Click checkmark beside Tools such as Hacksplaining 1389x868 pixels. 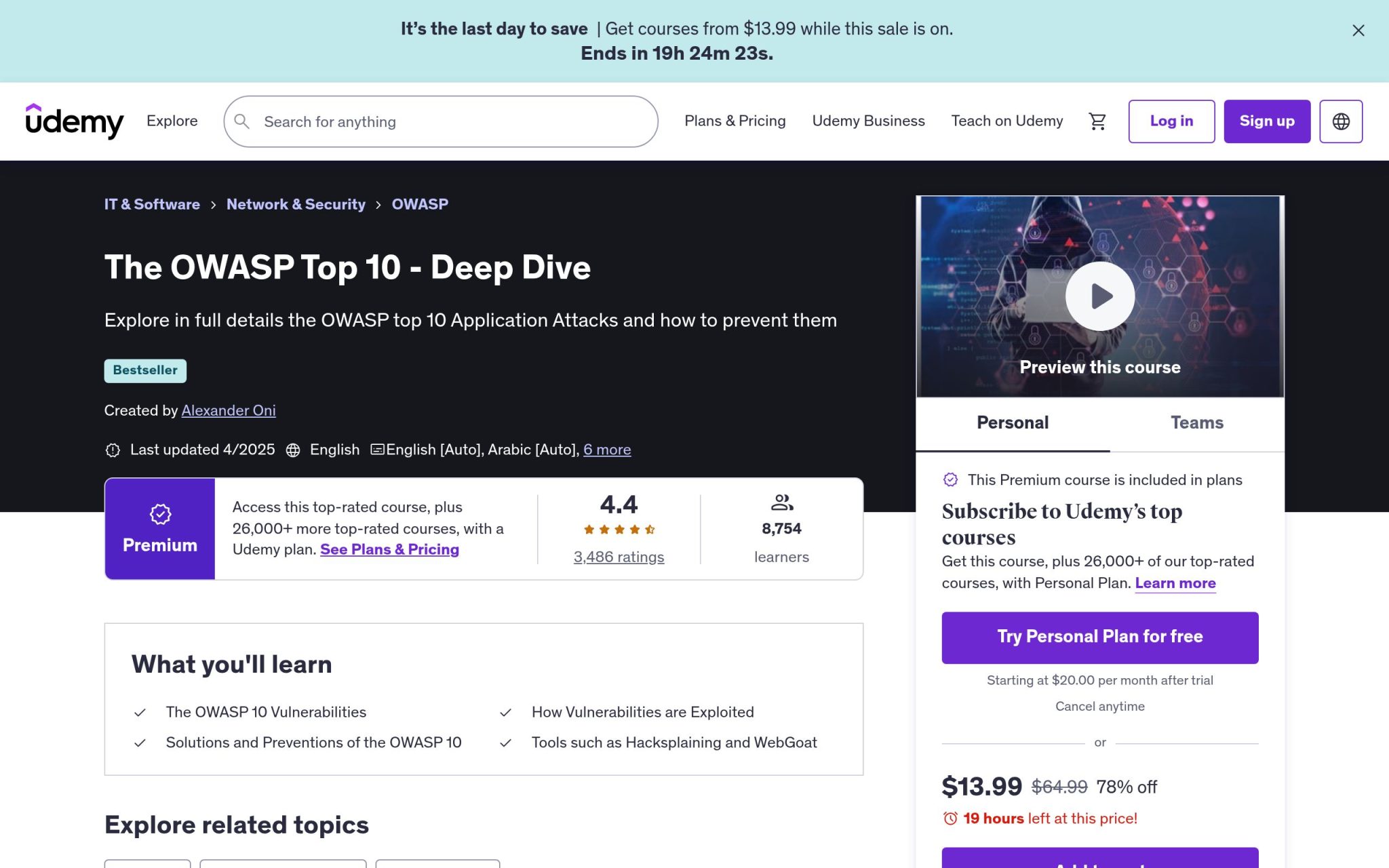pyautogui.click(x=505, y=743)
